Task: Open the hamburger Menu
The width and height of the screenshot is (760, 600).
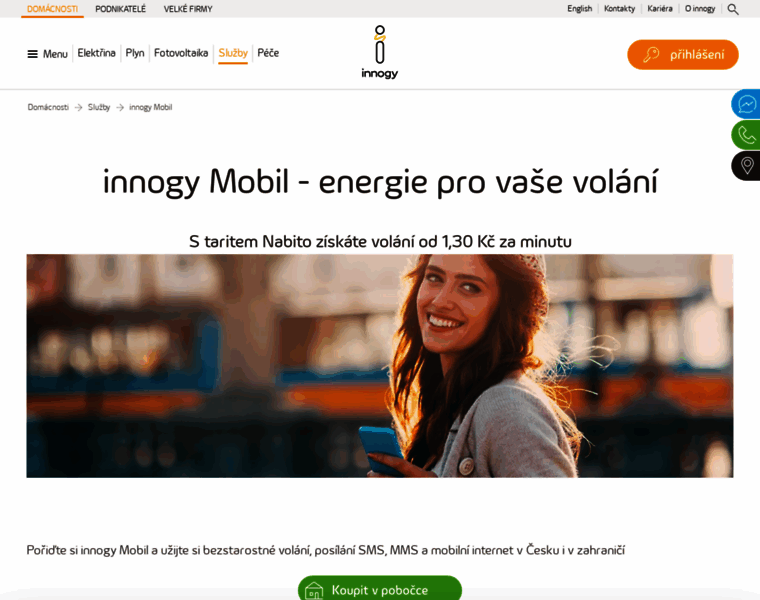Action: point(48,54)
